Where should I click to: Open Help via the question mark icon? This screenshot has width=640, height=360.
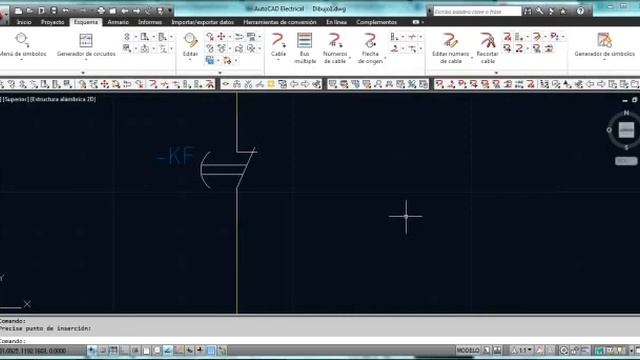tap(580, 11)
